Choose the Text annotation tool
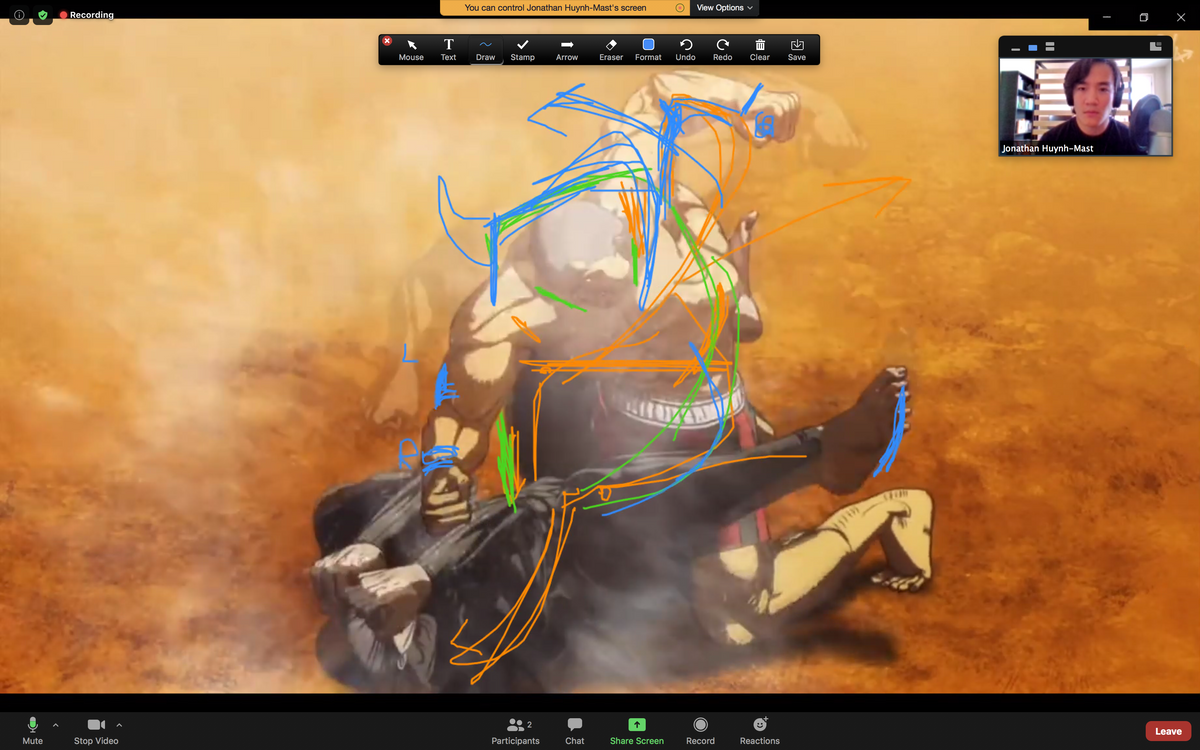The image size is (1200, 750). coord(448,49)
